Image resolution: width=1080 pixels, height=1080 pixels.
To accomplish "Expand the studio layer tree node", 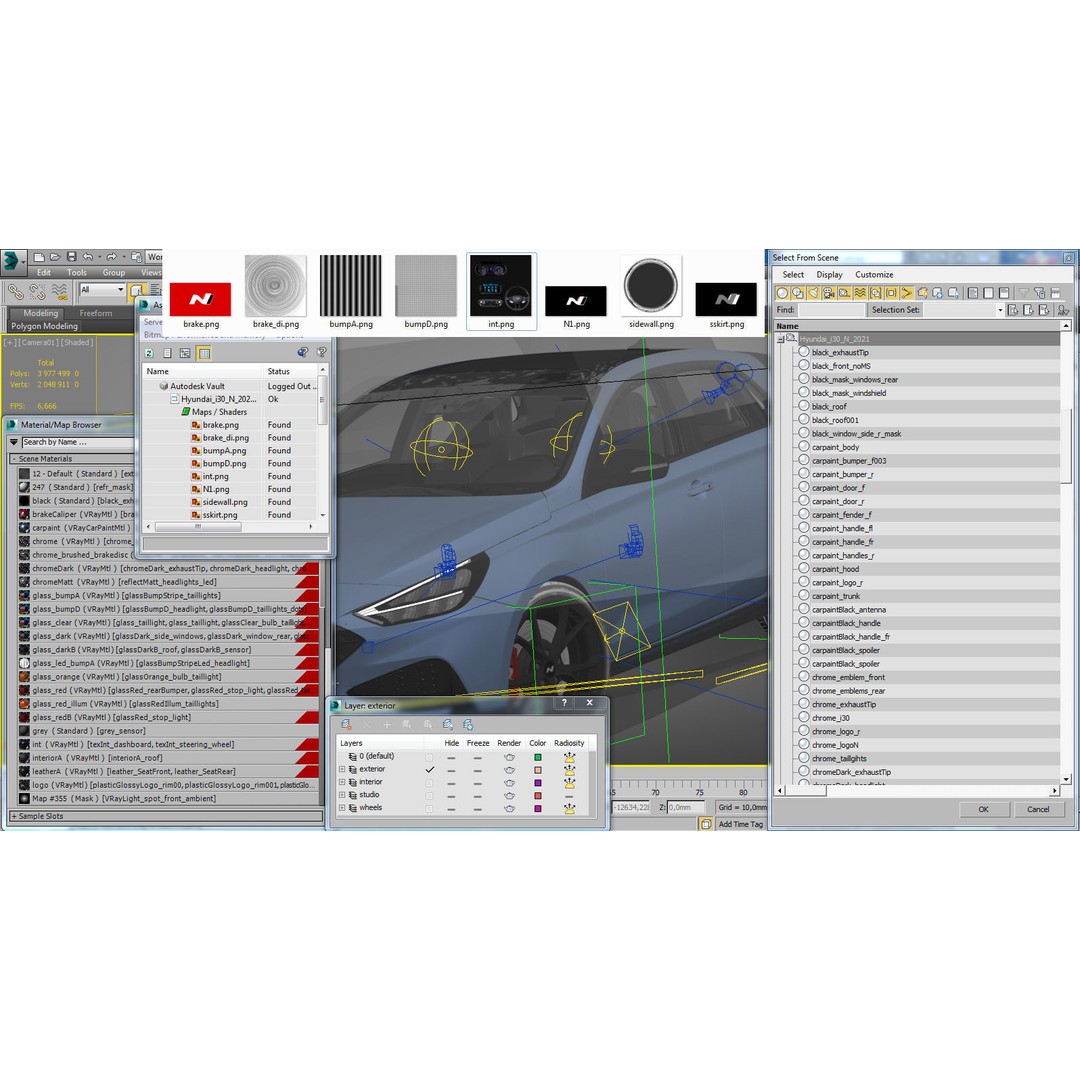I will pos(342,795).
